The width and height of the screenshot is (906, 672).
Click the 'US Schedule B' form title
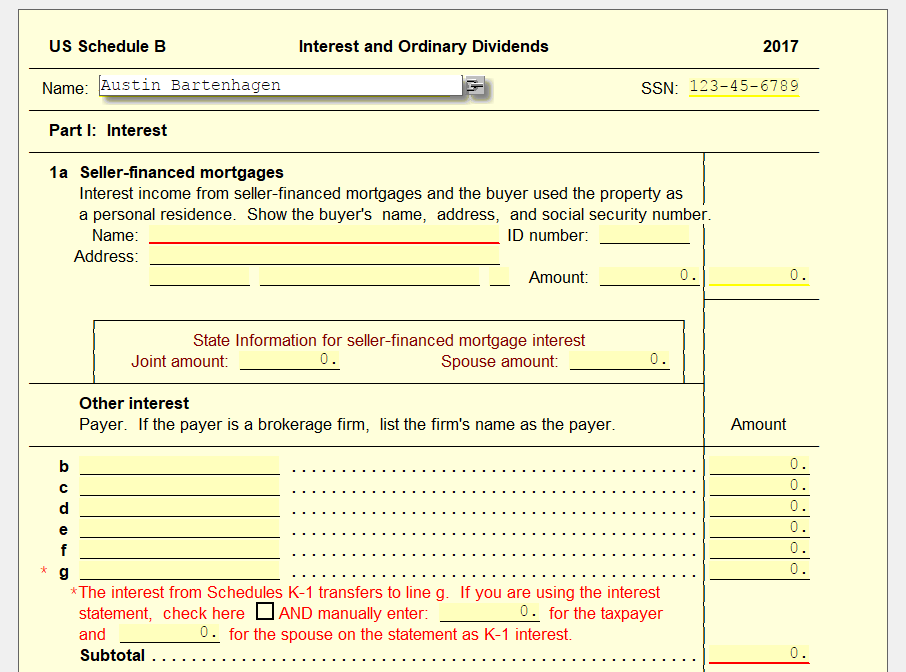tap(107, 46)
